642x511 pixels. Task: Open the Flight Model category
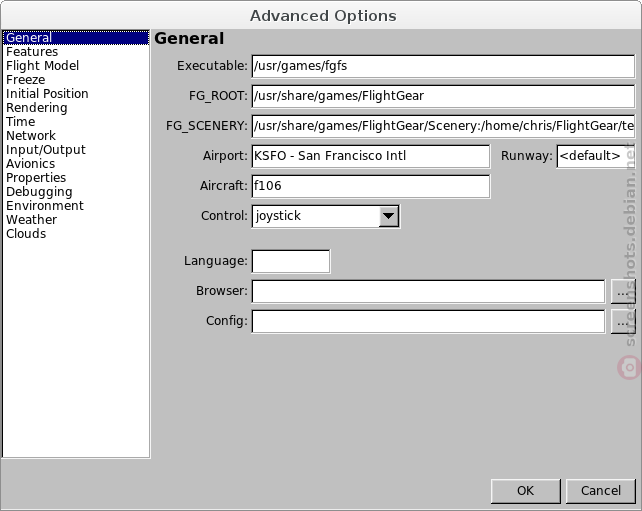(x=76, y=66)
